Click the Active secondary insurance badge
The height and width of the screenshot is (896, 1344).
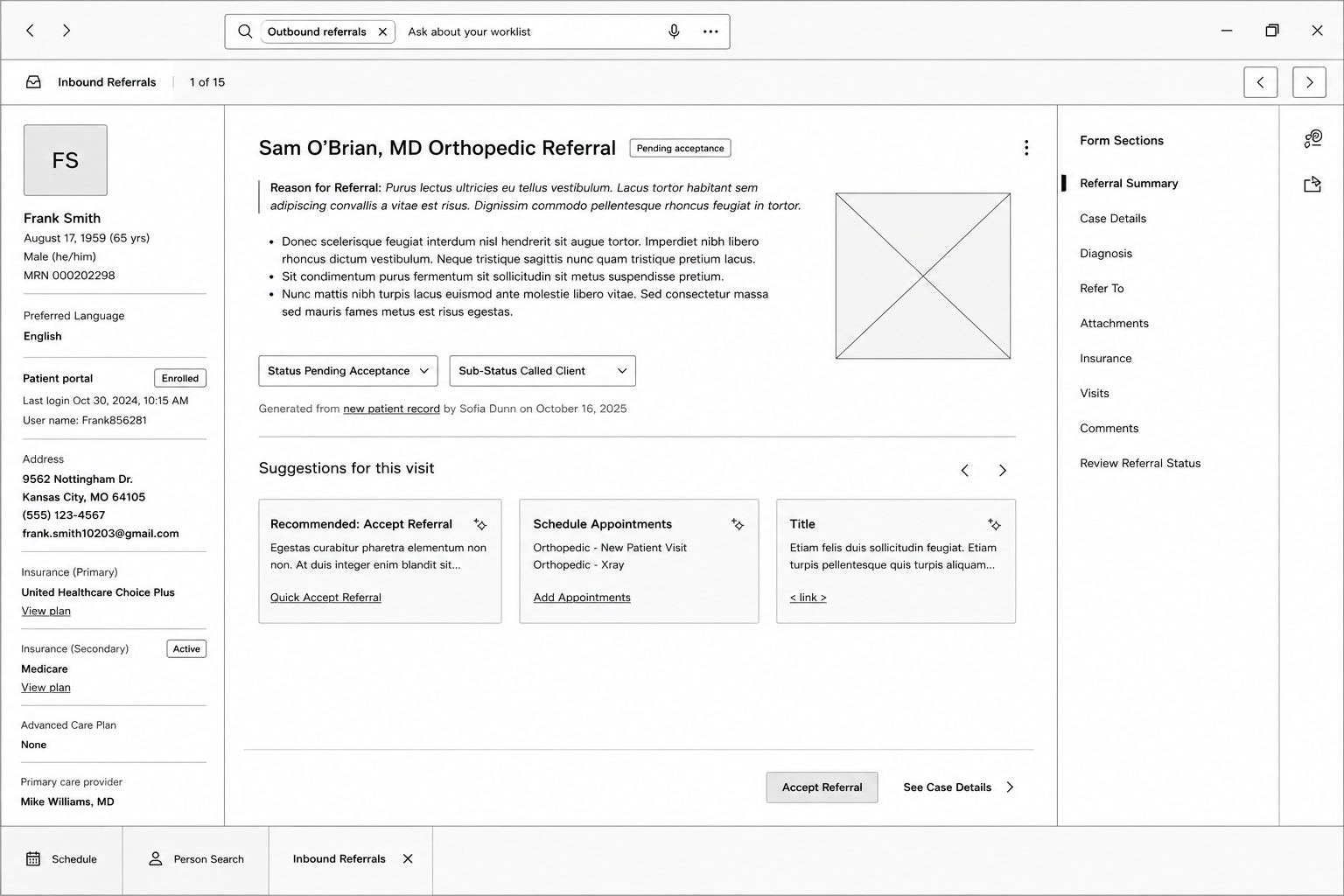(x=186, y=648)
